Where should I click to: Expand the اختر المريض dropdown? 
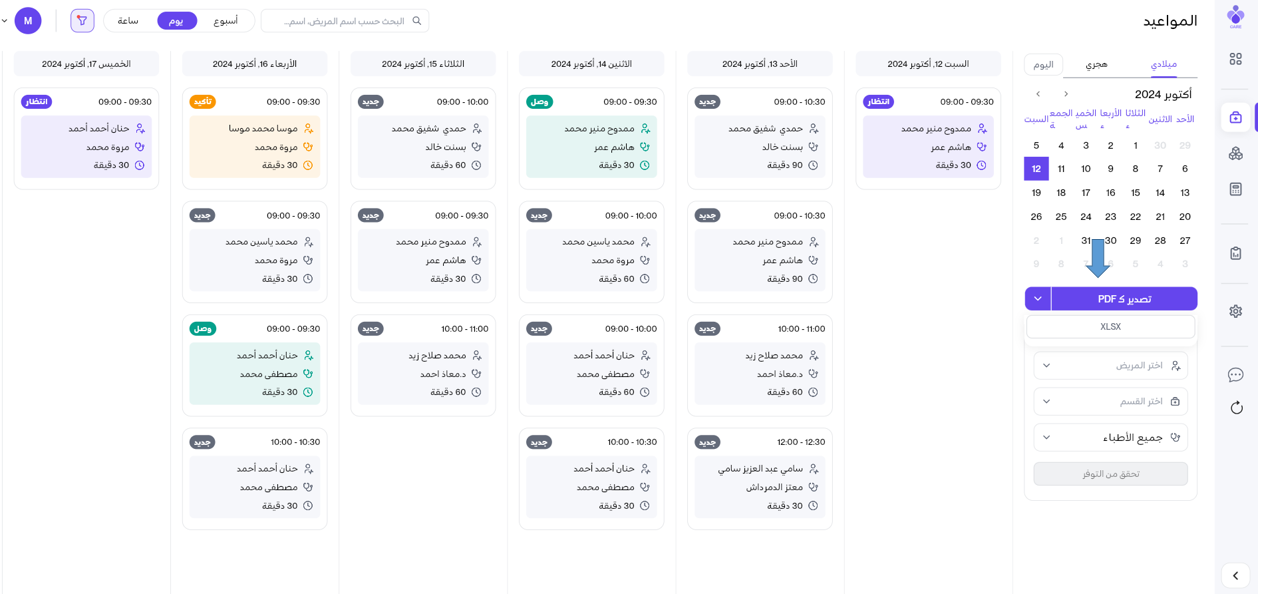pyautogui.click(x=1110, y=366)
